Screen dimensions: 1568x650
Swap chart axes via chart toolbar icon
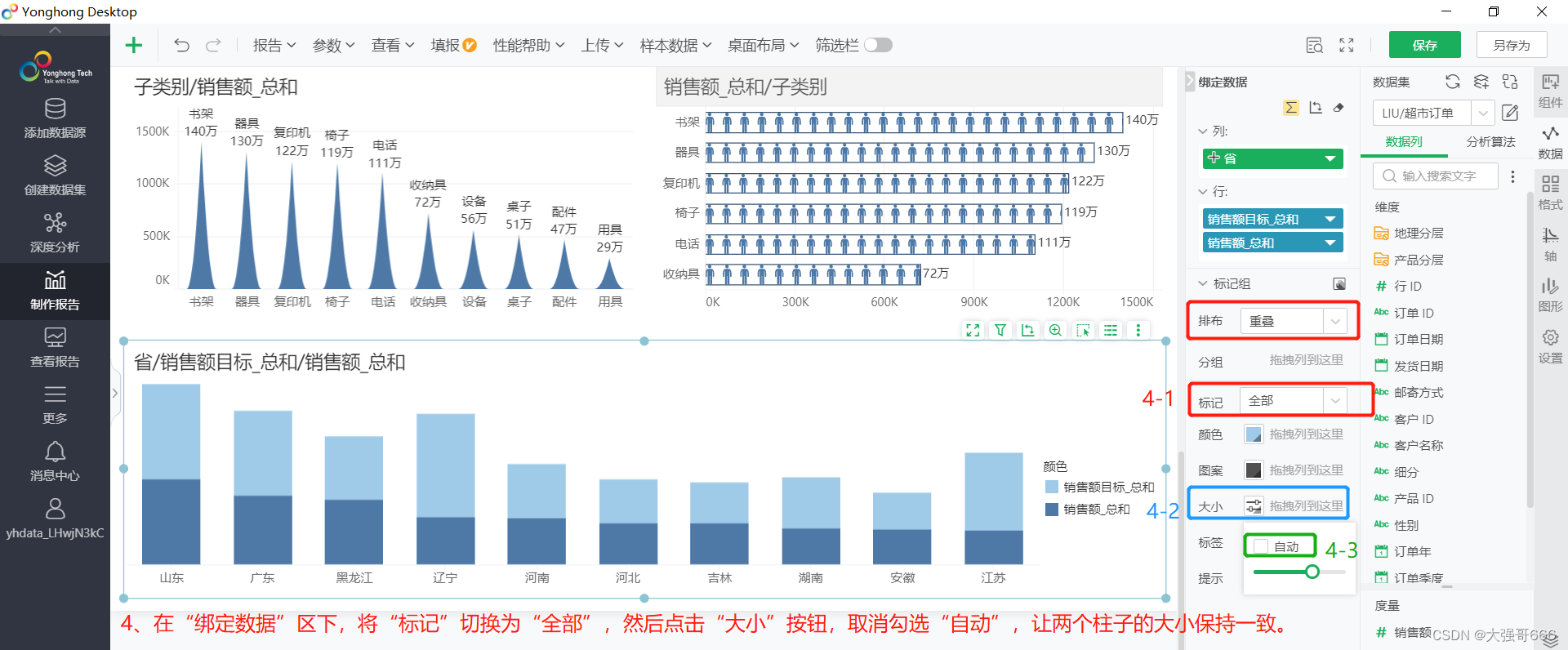1028,331
